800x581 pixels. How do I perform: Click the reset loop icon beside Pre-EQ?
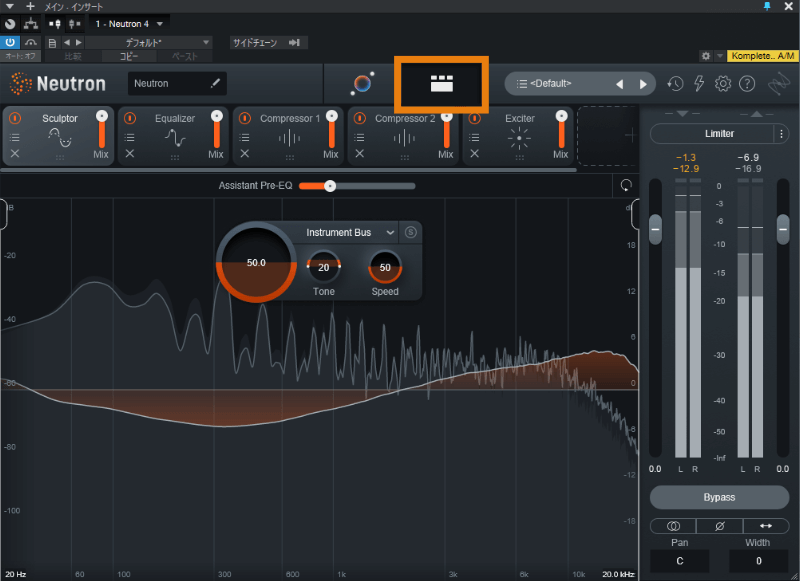tap(626, 185)
